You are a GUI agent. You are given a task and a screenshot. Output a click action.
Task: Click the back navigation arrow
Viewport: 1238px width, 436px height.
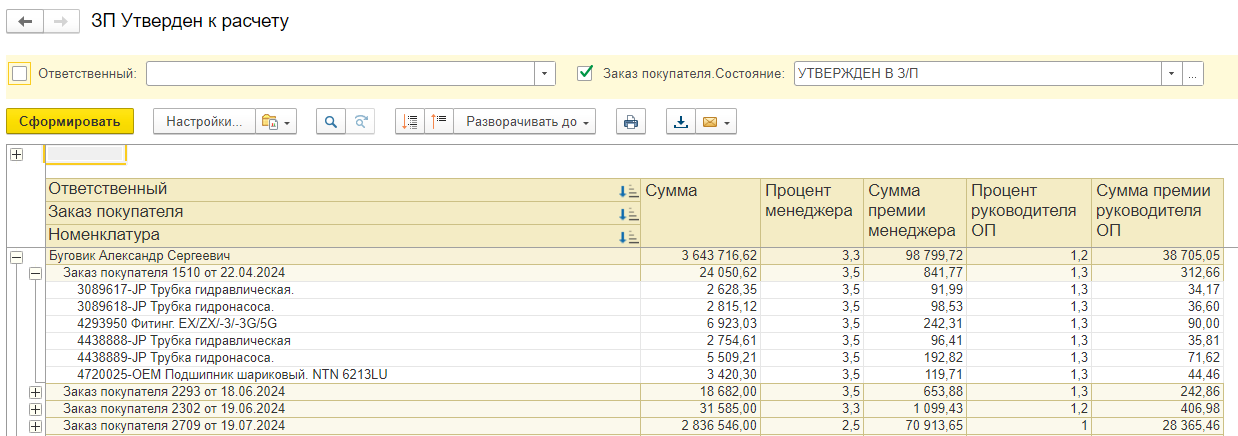(x=26, y=21)
